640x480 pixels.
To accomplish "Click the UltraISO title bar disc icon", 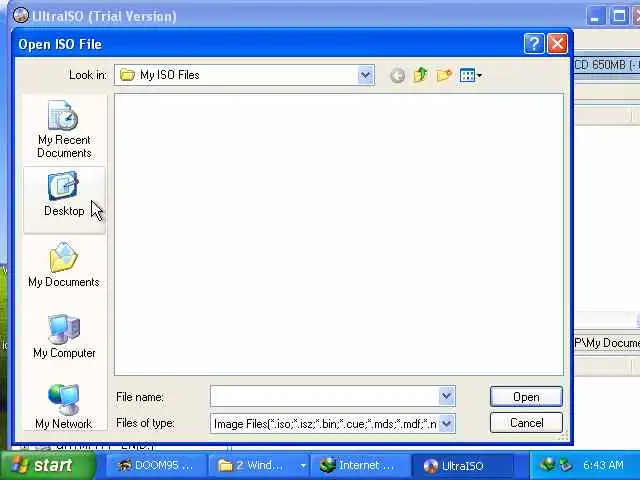I will pos(20,16).
